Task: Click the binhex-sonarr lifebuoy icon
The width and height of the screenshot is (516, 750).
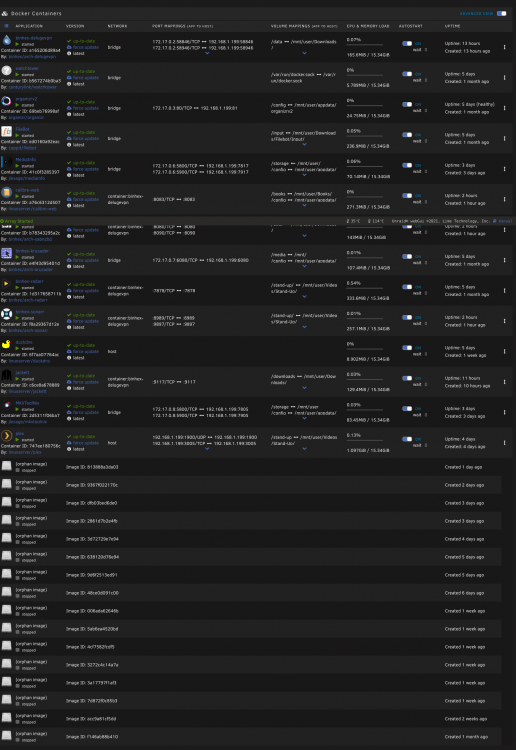Action: click(7, 314)
